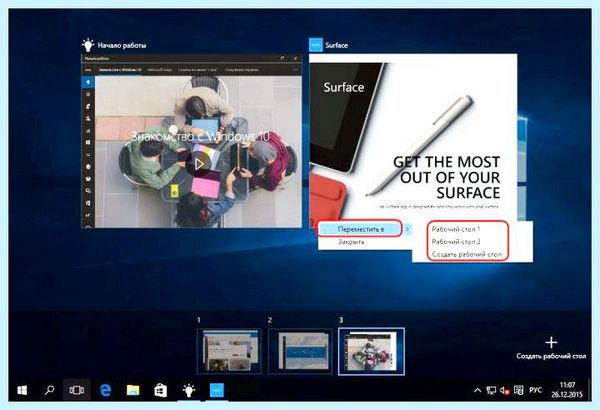
Task: Open taskbar search magnifier
Action: [x=49, y=390]
